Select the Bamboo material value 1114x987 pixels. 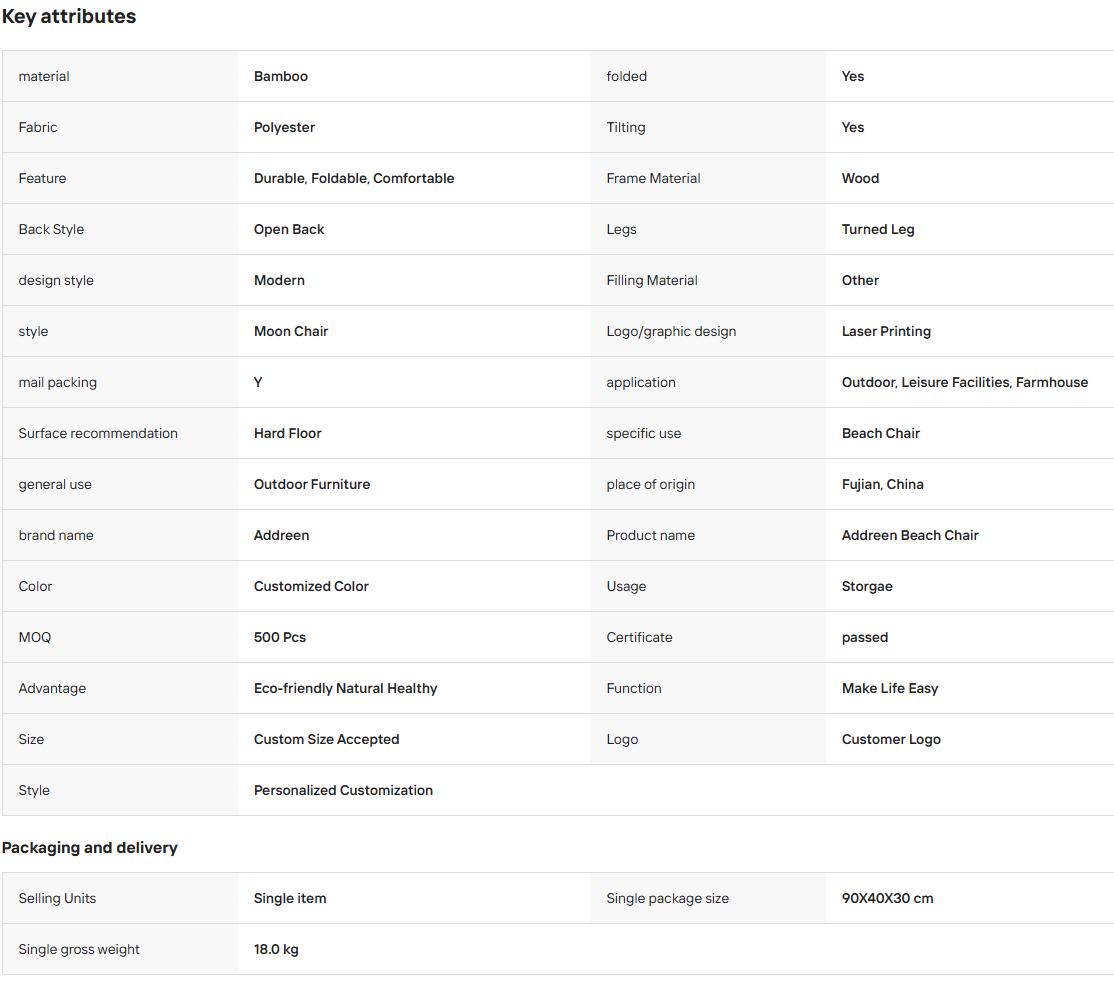(x=281, y=76)
